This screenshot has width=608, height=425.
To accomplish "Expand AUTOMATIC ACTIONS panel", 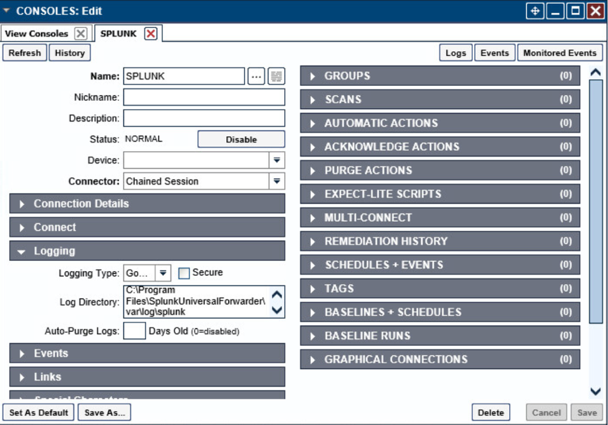I will tap(440, 123).
